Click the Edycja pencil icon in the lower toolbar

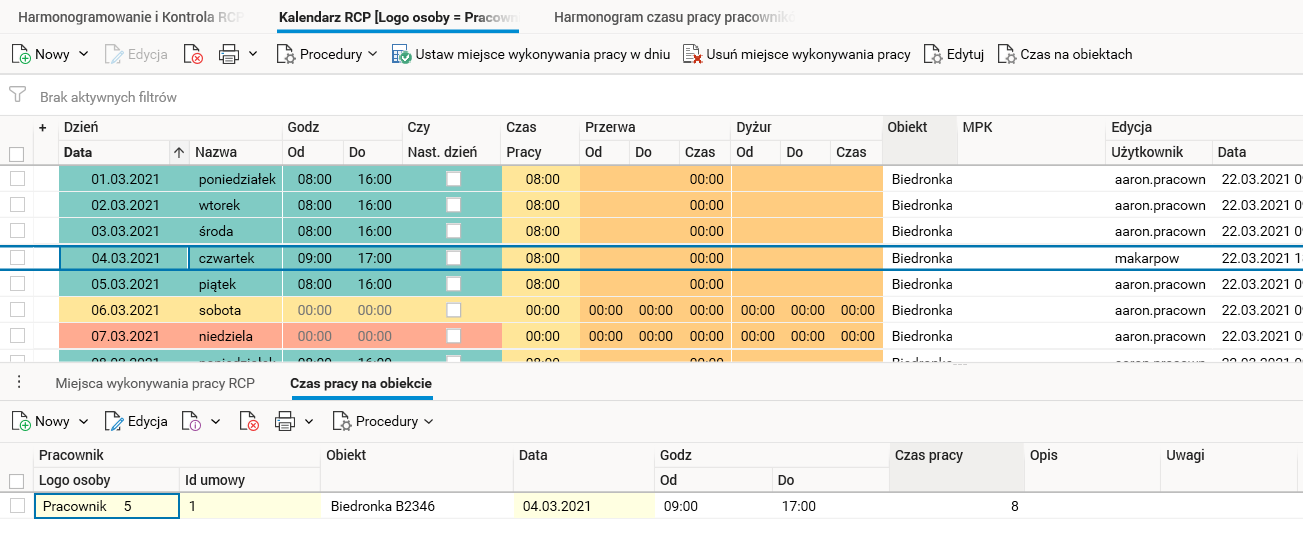click(x=114, y=421)
